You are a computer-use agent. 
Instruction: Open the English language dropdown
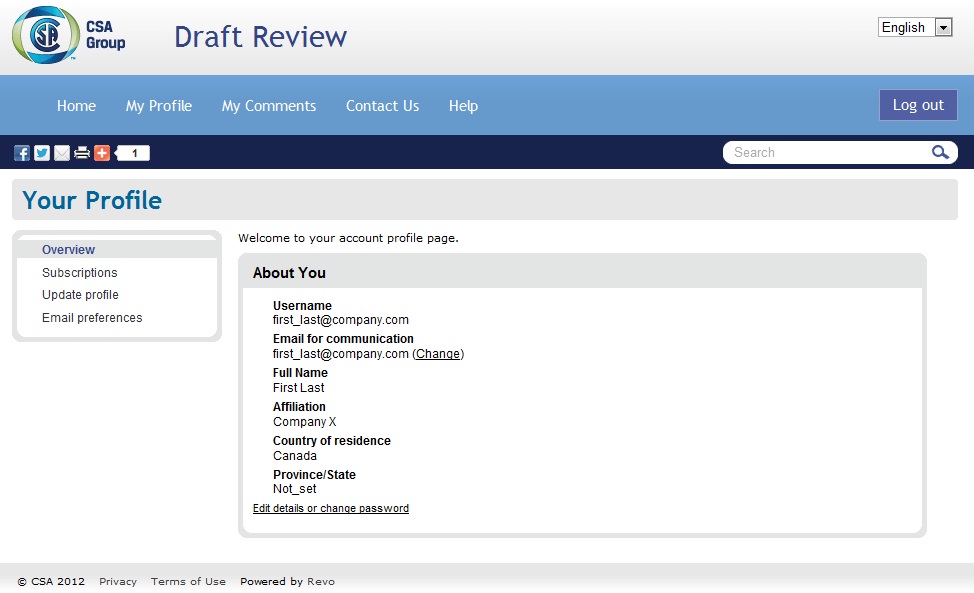pos(915,27)
